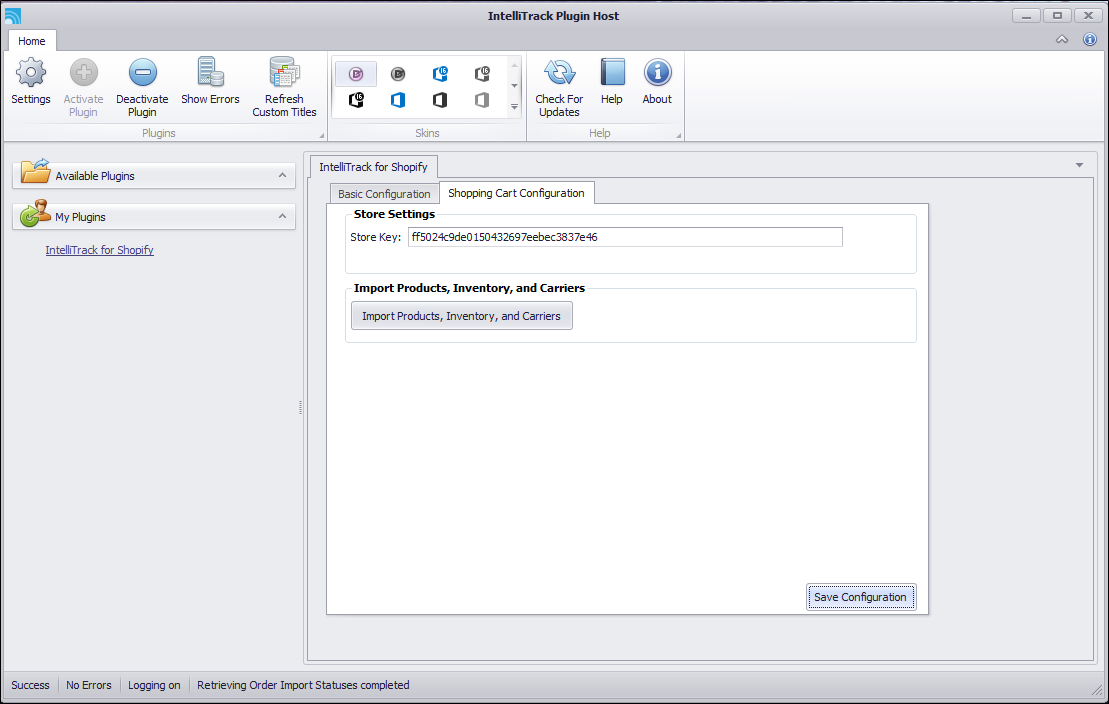The height and width of the screenshot is (704, 1109).
Task: Choose the blue Office 2016 skin
Action: click(x=440, y=74)
